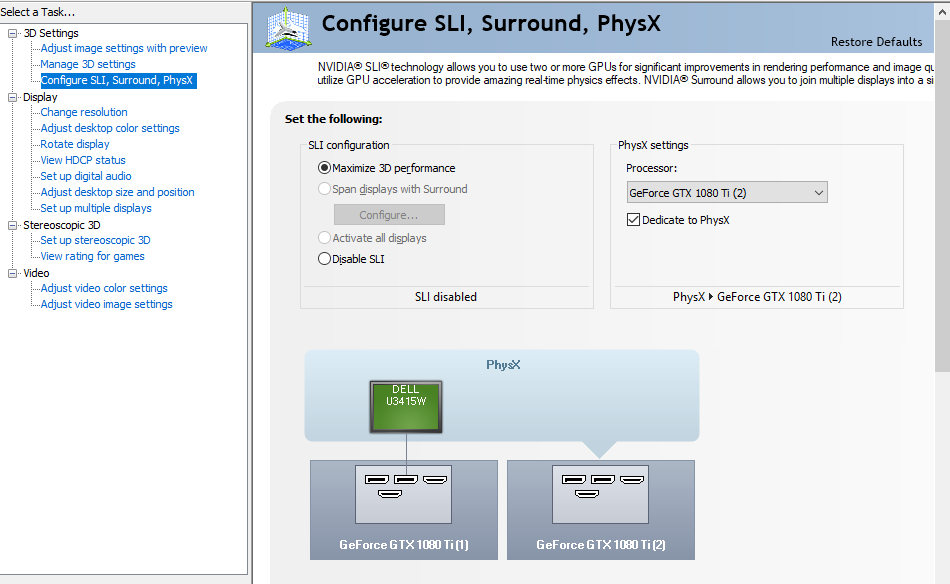Open Change resolution

pos(84,112)
